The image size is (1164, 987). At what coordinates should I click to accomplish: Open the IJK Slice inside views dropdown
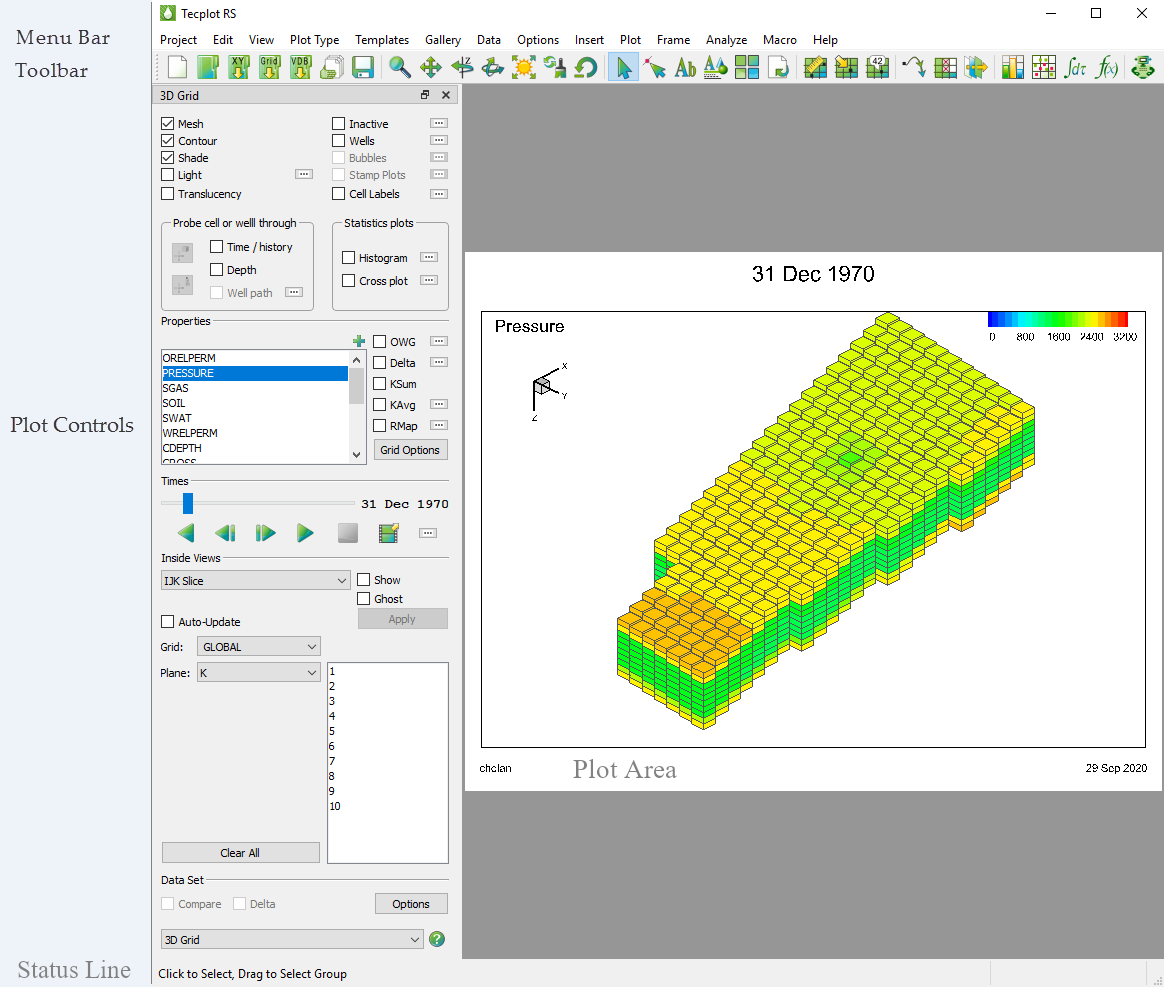coord(255,581)
